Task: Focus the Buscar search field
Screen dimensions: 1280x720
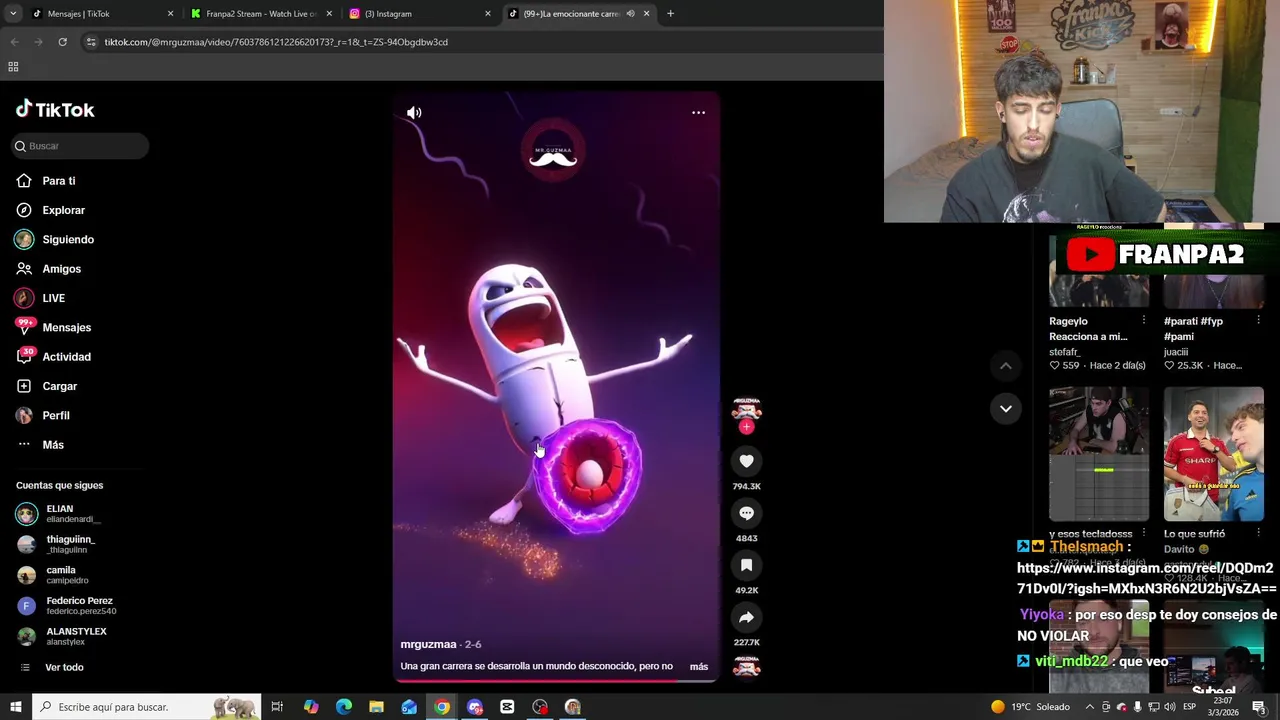Action: pyautogui.click(x=80, y=146)
